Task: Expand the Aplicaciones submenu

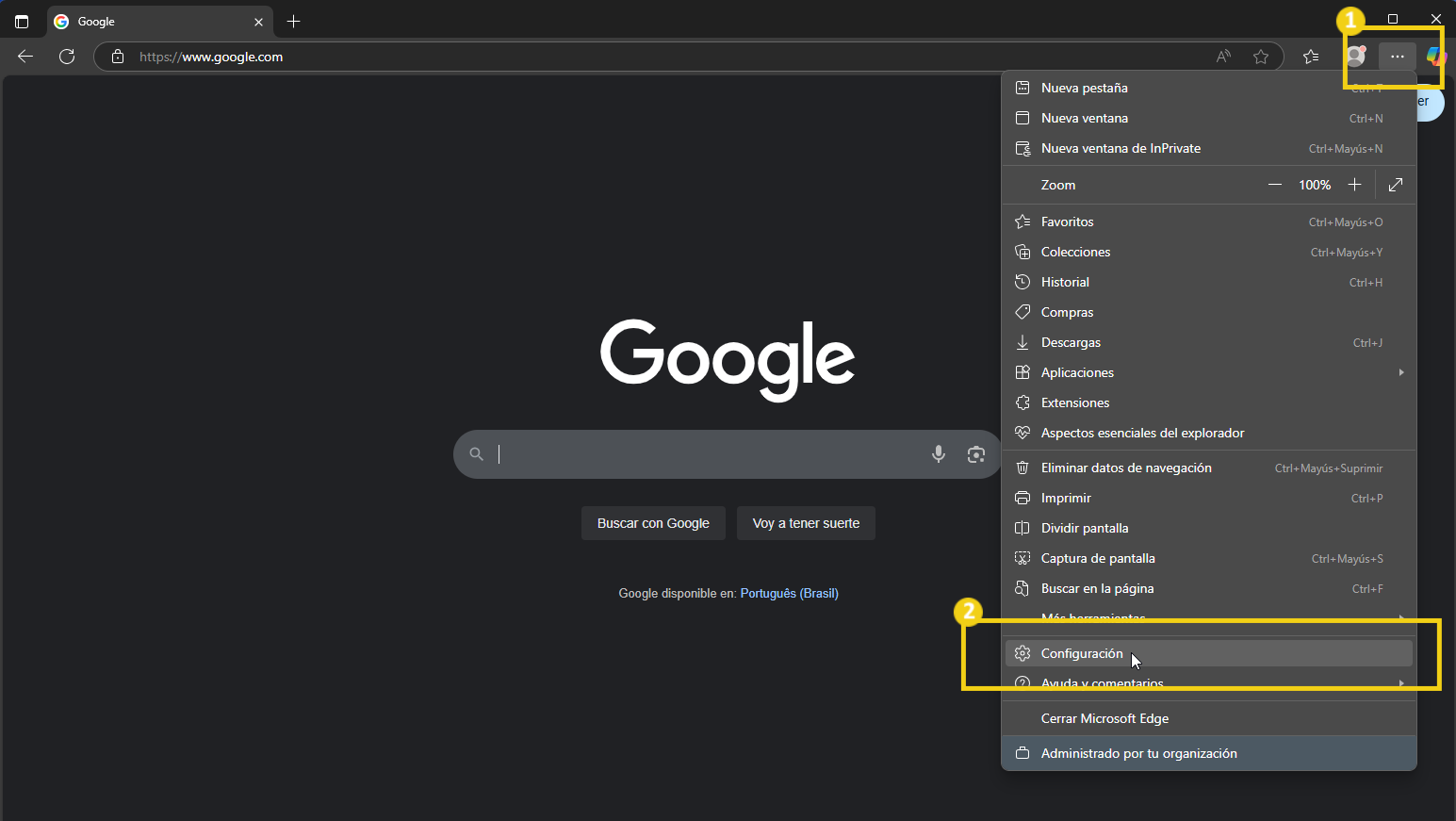Action: (x=1208, y=372)
